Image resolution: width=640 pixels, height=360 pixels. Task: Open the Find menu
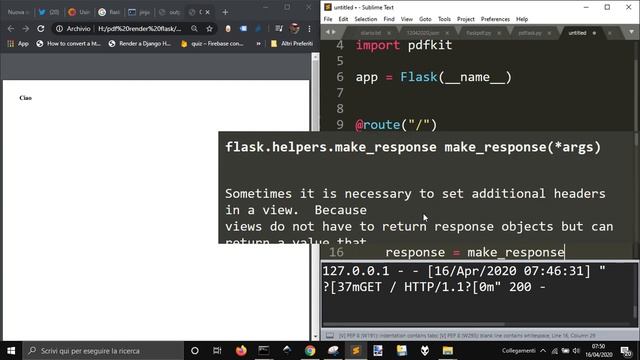click(389, 19)
